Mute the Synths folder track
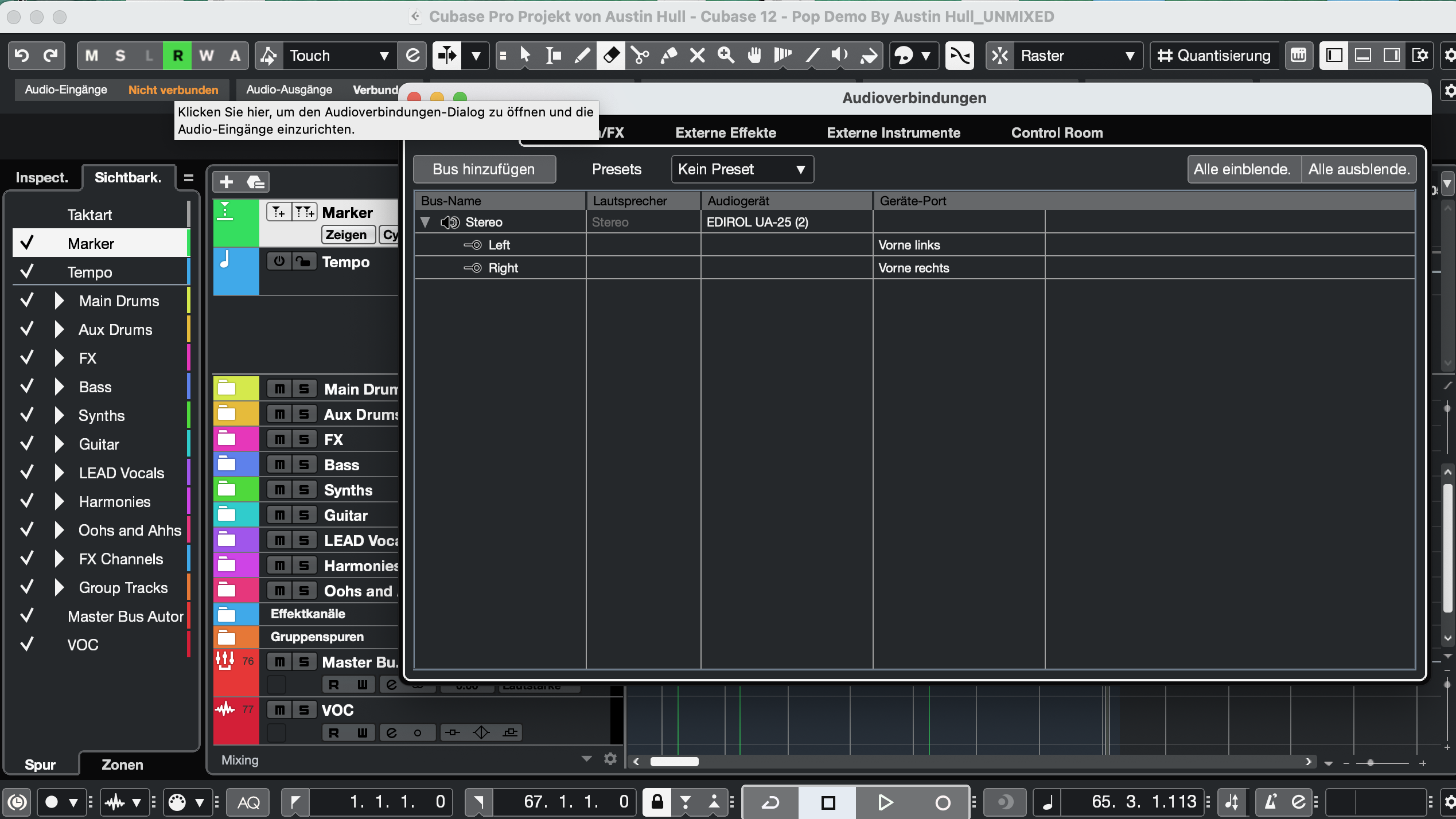The image size is (1456, 819). pos(279,490)
